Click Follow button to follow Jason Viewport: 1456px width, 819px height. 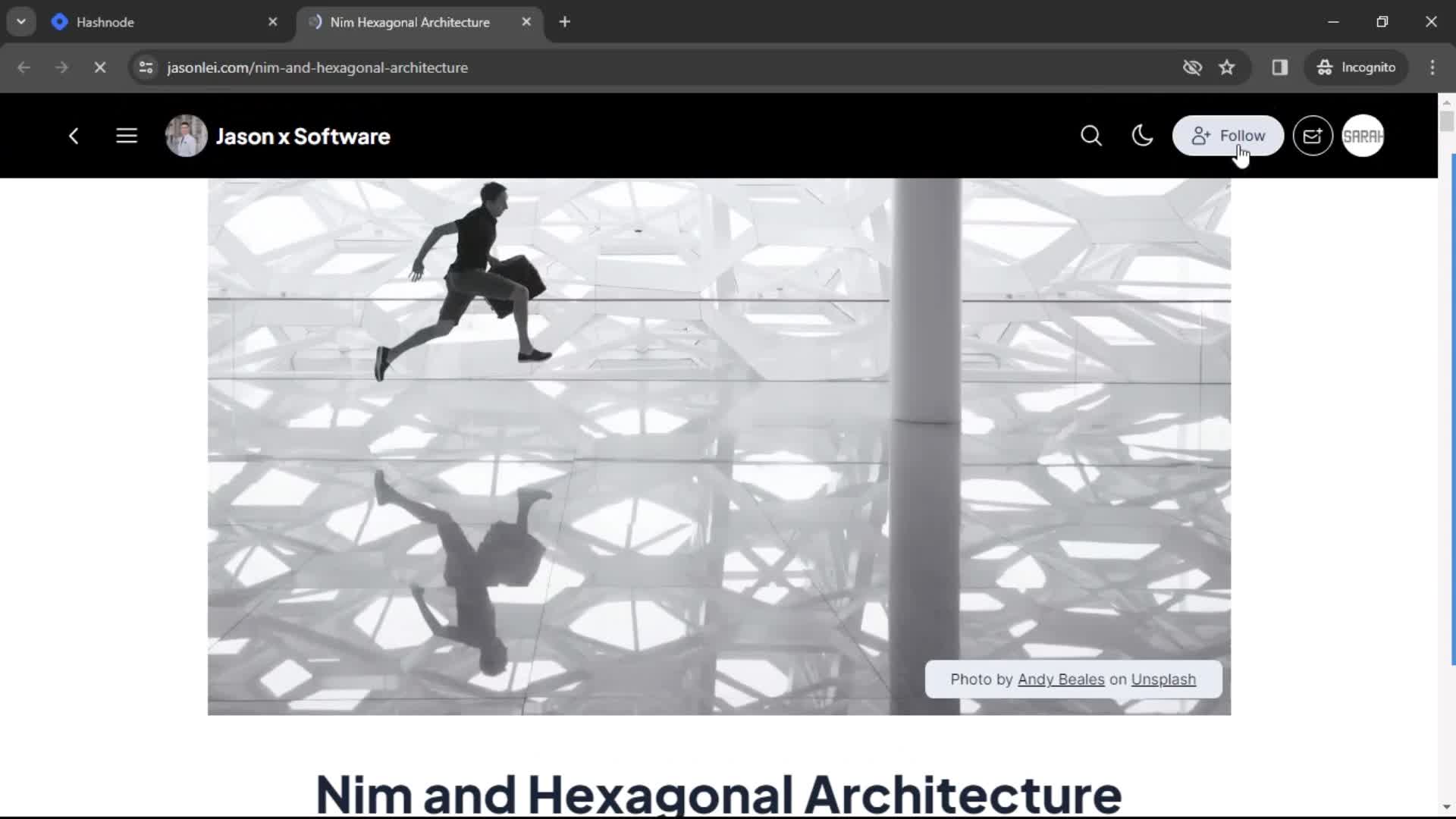[x=1227, y=135]
